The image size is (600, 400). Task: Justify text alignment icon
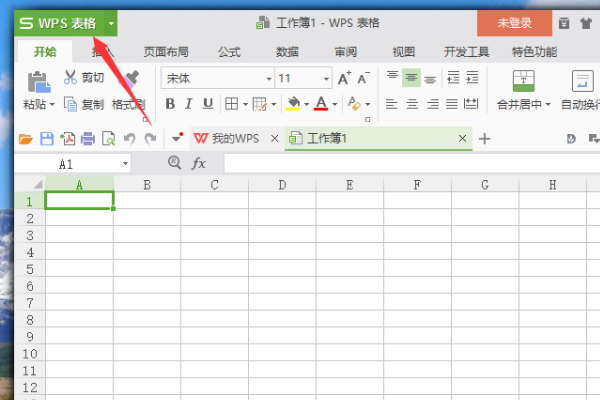click(452, 104)
